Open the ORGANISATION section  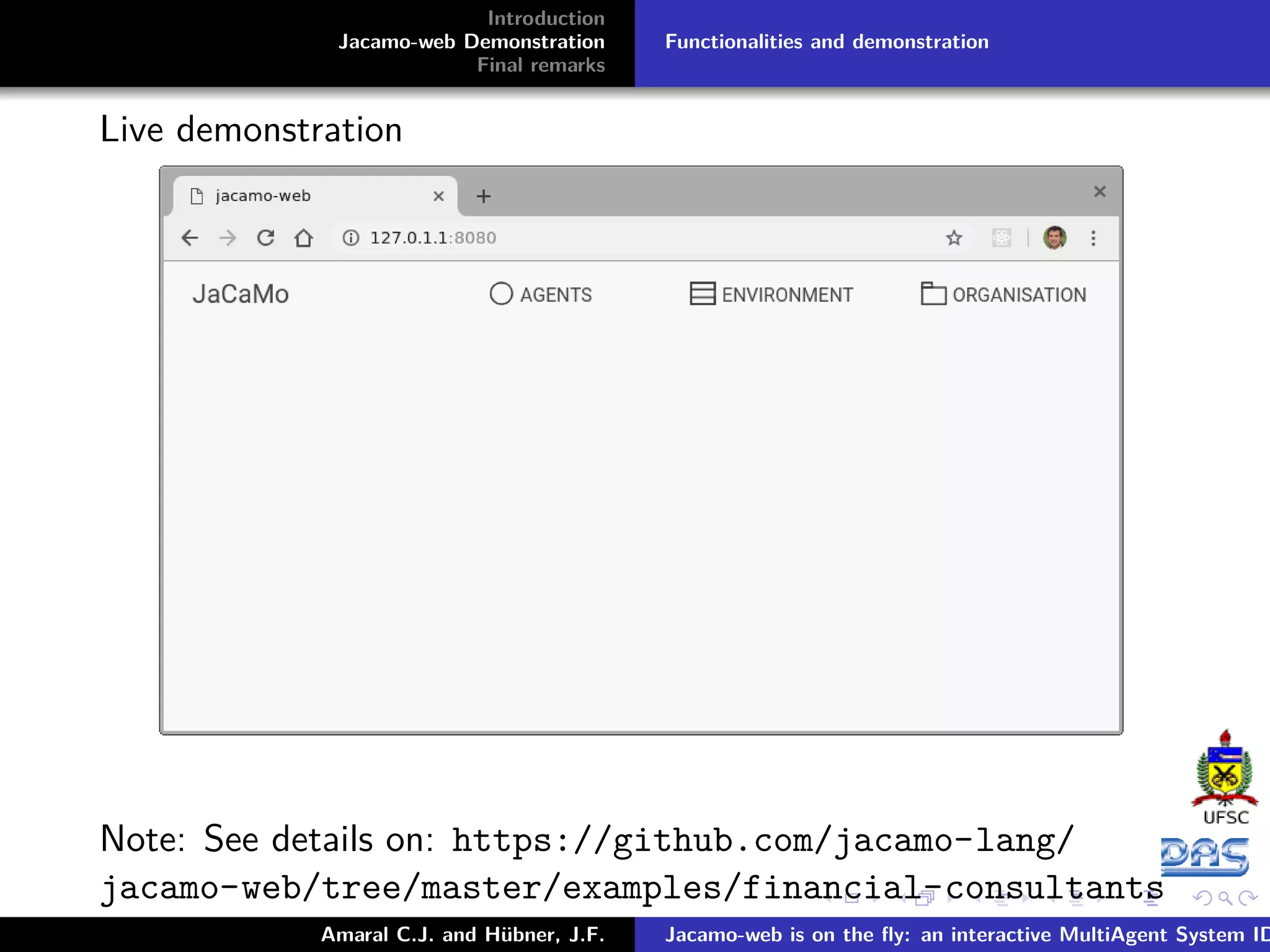(x=1003, y=294)
